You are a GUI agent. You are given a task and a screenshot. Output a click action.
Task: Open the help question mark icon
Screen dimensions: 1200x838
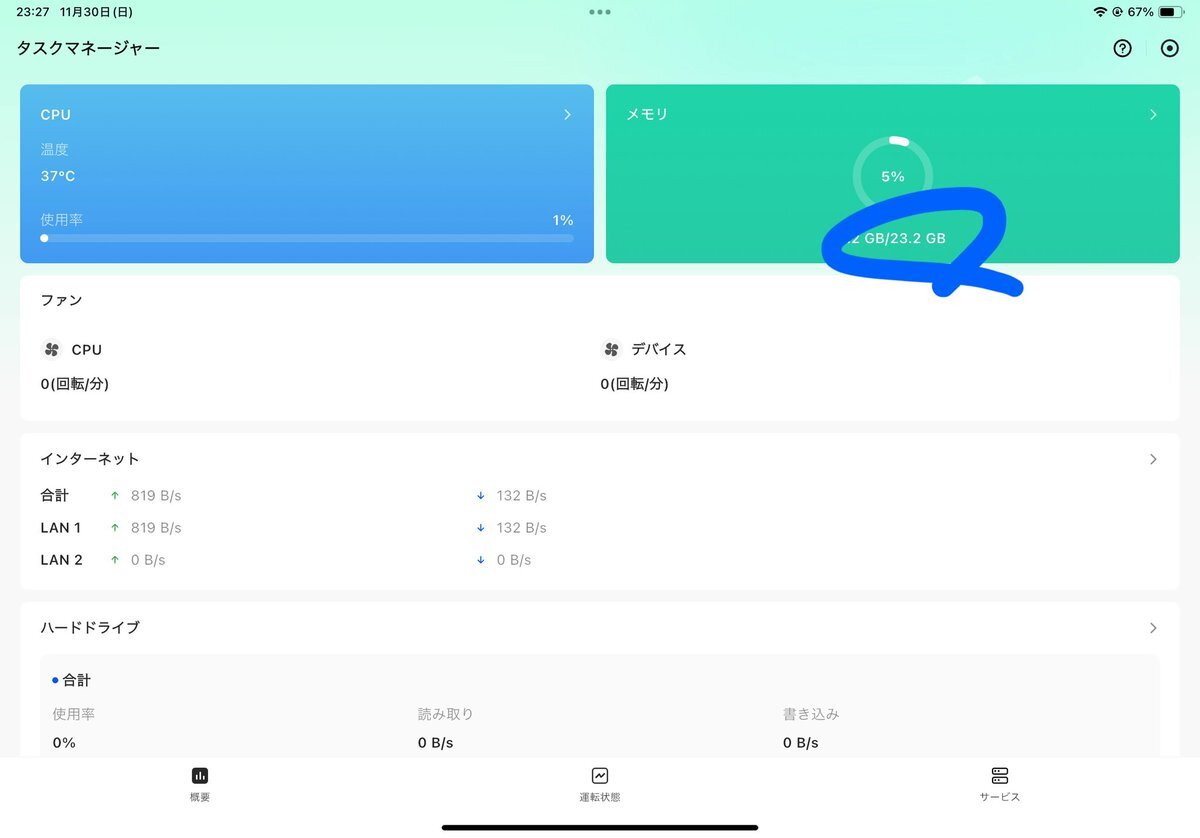[1122, 48]
